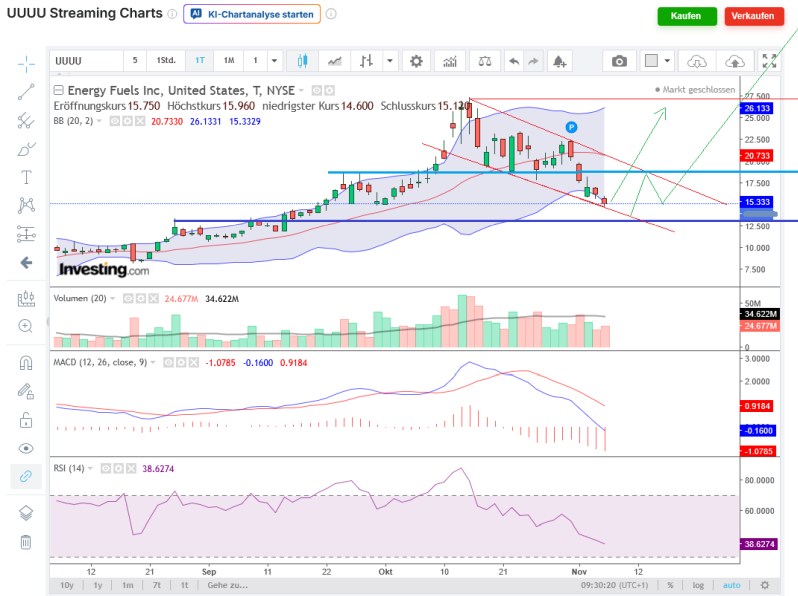Open the prediction and measurement tools
The image size is (798, 596).
pos(26,234)
